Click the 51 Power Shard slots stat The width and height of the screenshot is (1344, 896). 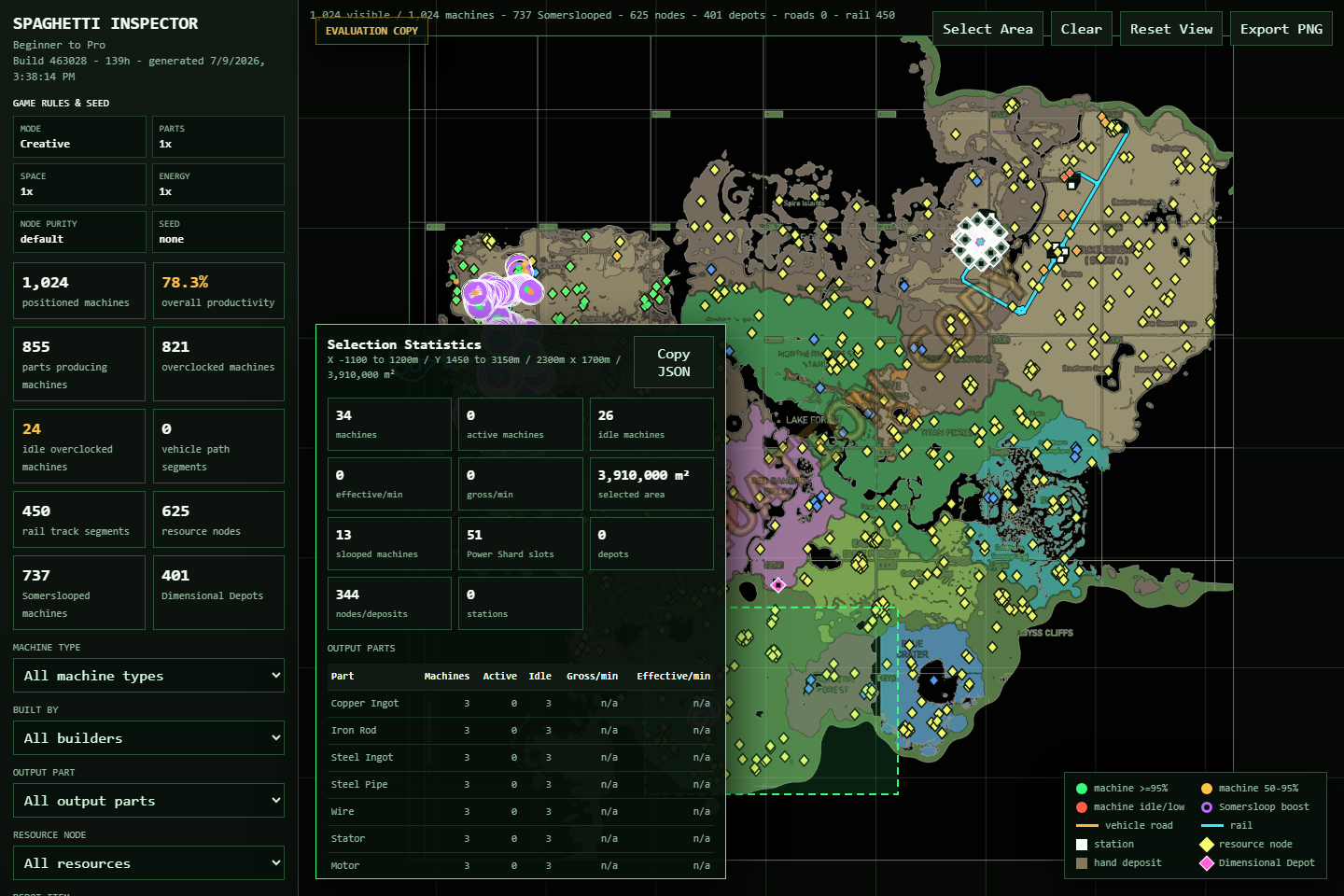tap(521, 544)
